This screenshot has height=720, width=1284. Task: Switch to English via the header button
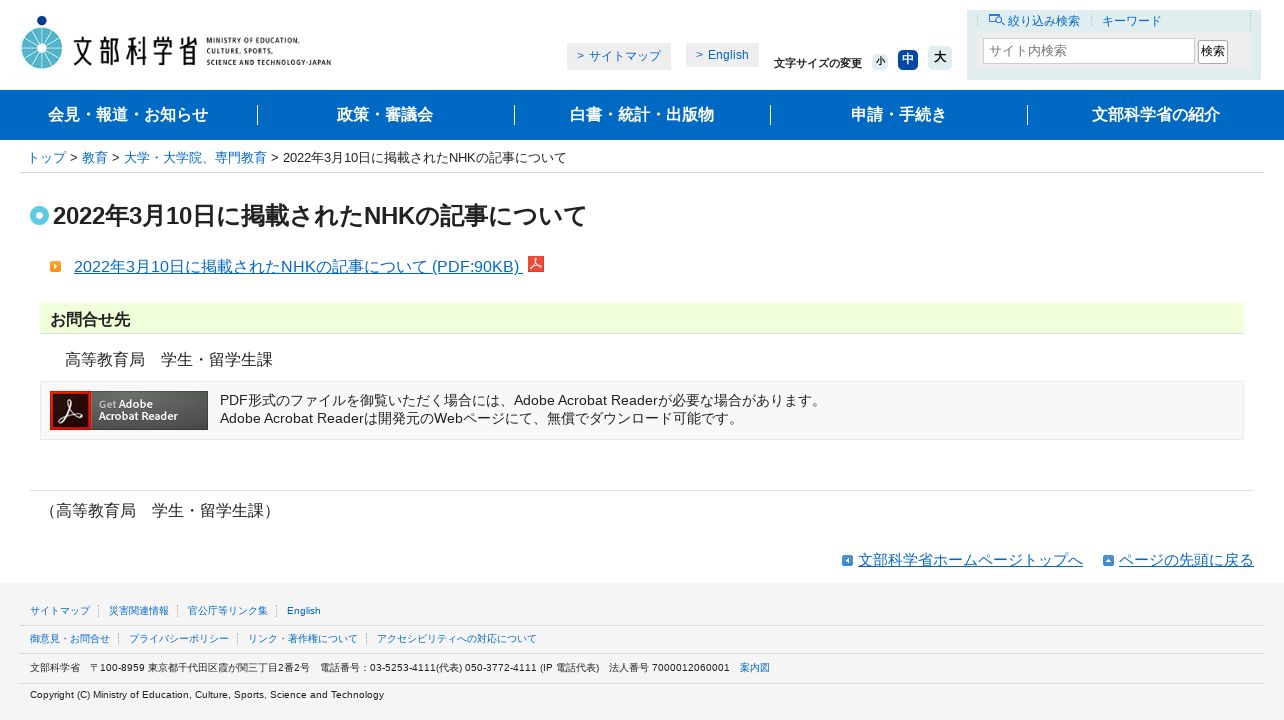[x=722, y=55]
